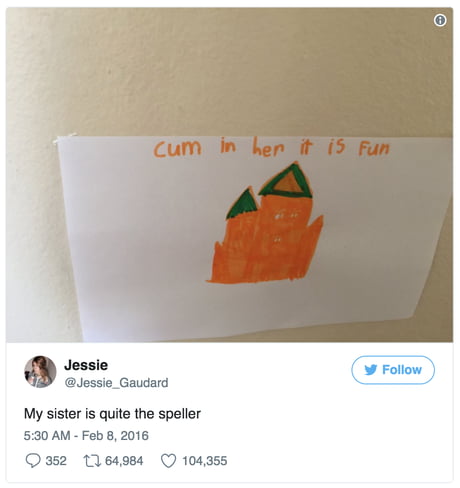Open the Jessie display name link

coord(86,365)
